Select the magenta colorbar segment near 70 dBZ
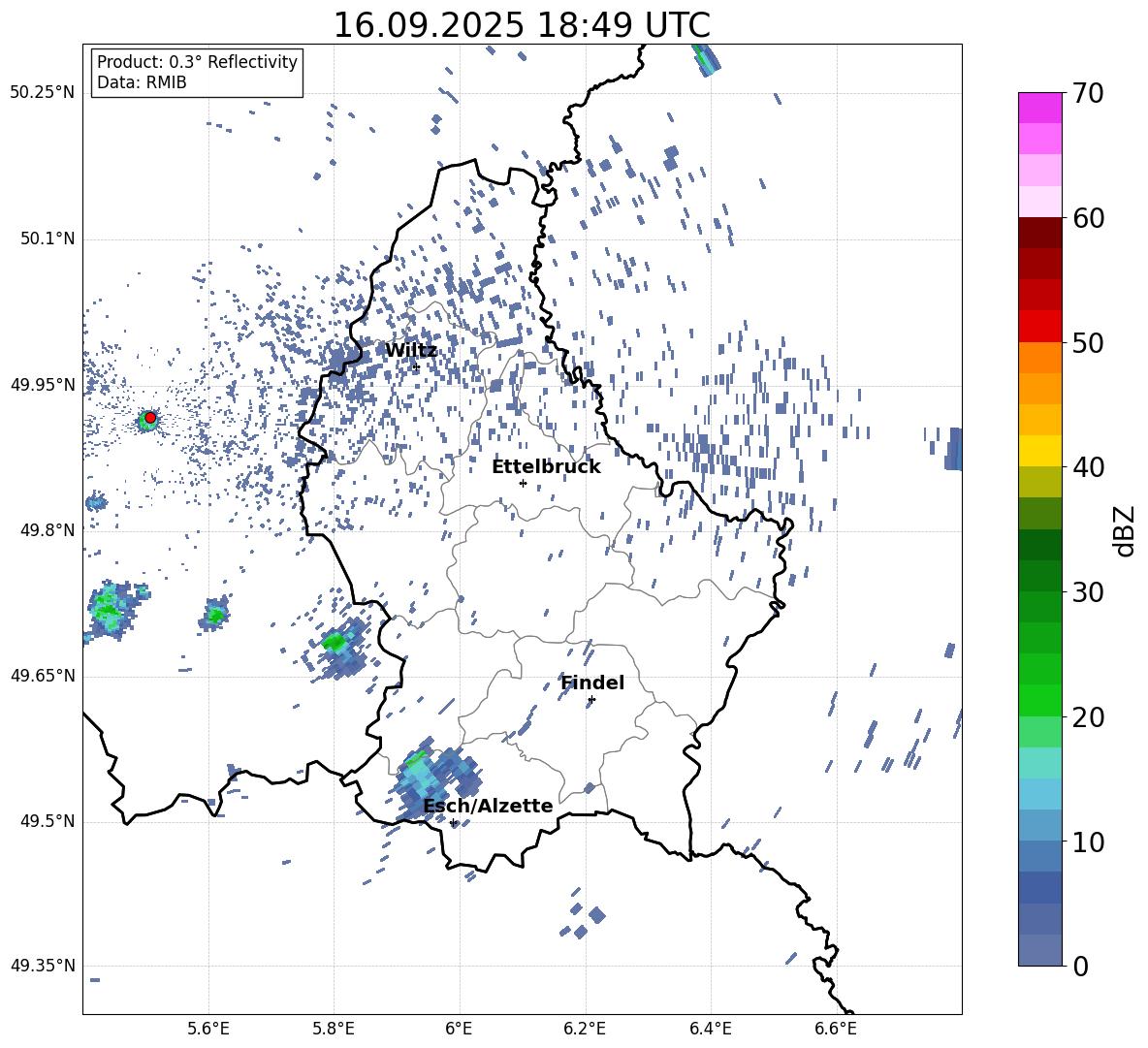1148x1048 pixels. click(1039, 108)
